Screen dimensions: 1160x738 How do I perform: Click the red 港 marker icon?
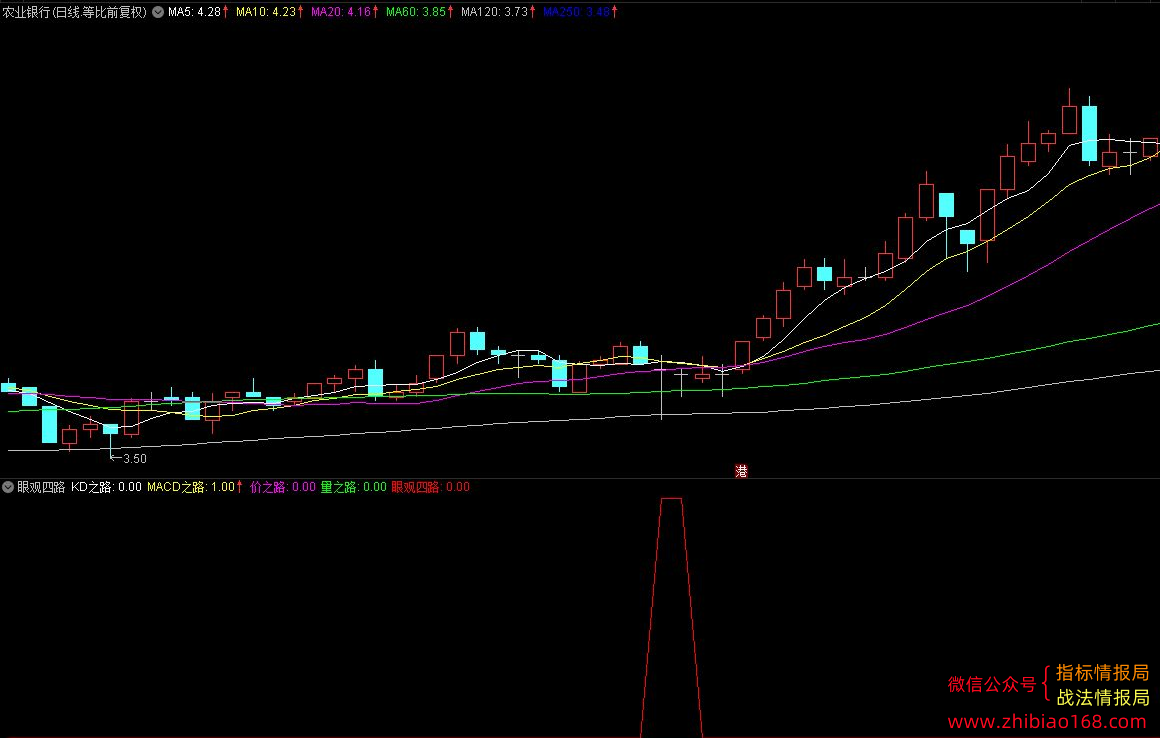point(741,471)
